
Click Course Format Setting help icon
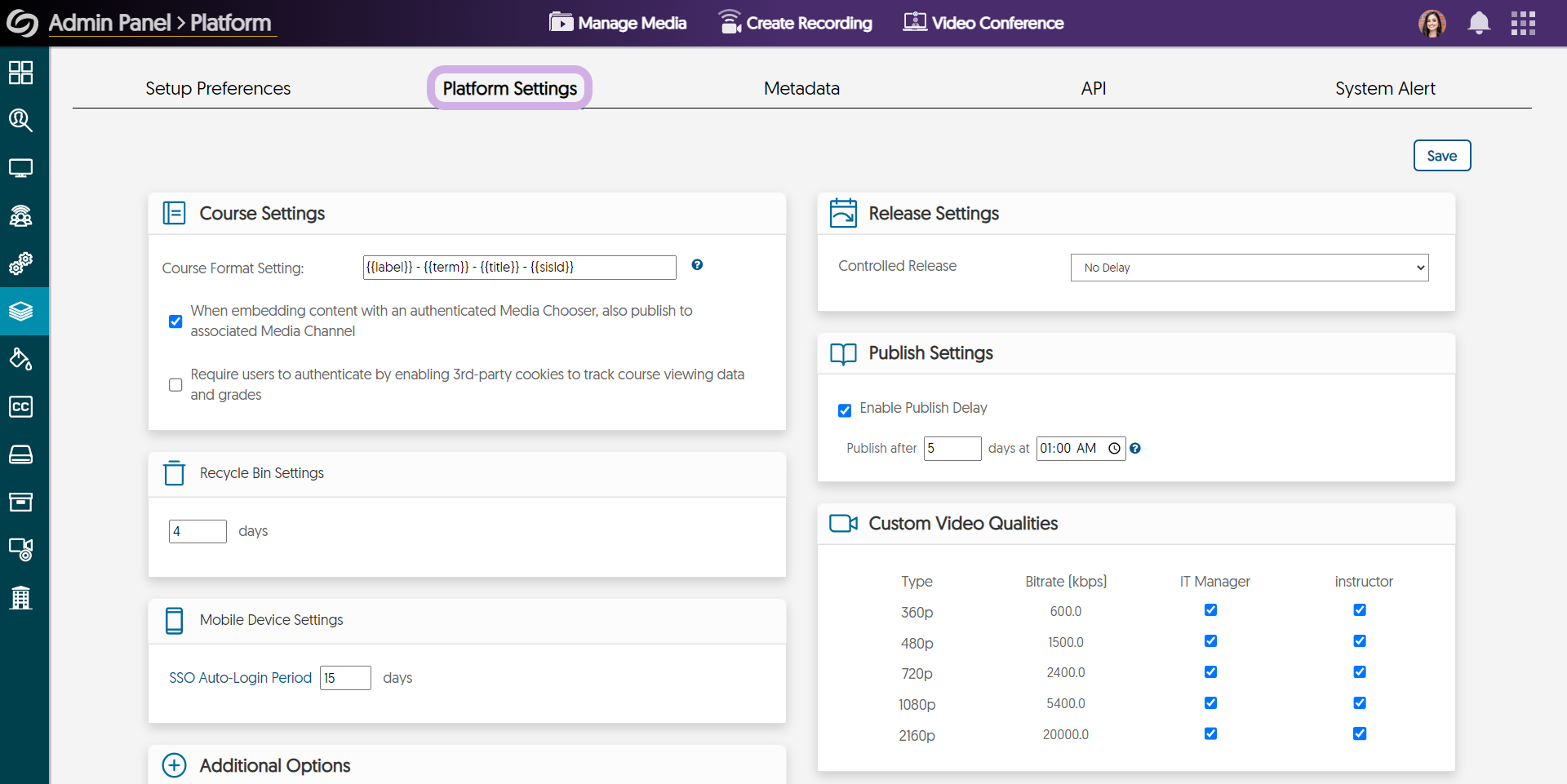[x=697, y=264]
